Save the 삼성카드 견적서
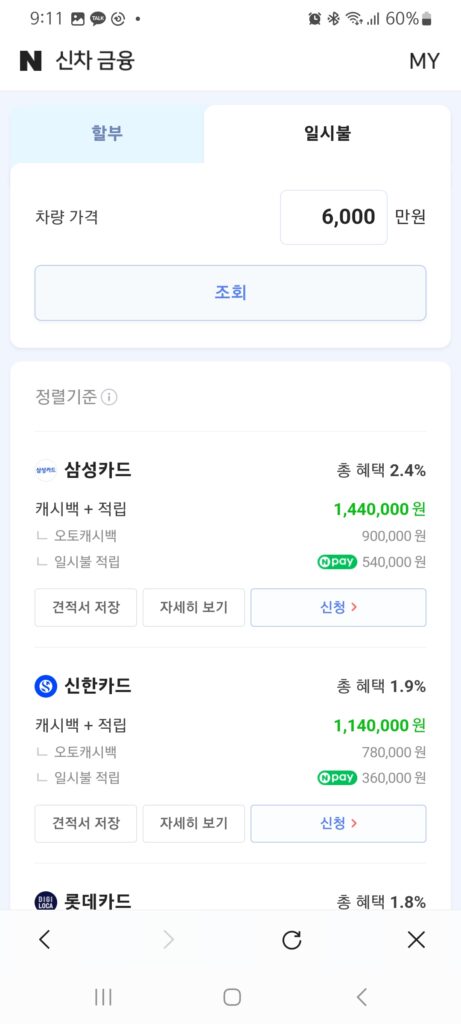Screen dimensions: 461x1024 (x=86, y=607)
